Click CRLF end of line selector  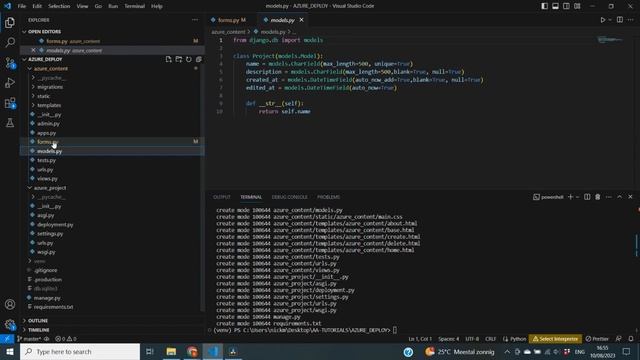491,339
